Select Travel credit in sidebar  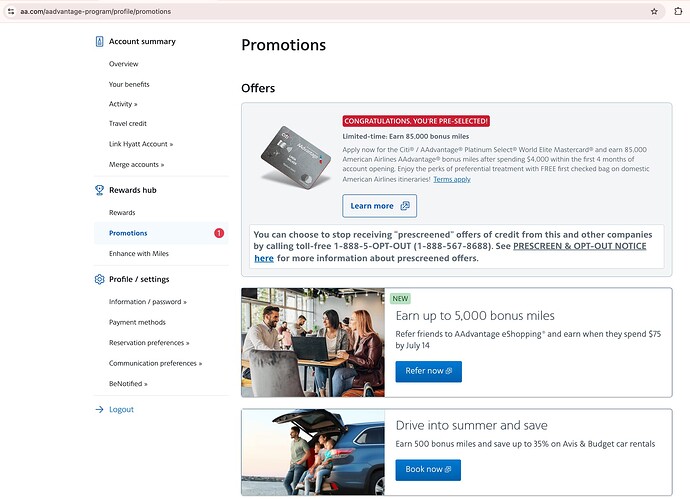tap(127, 124)
